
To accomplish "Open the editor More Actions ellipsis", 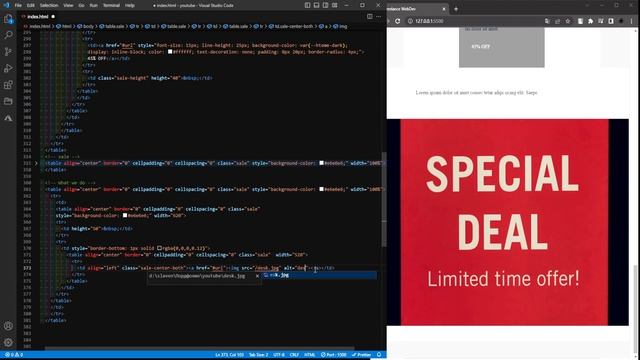I will 379,17.
